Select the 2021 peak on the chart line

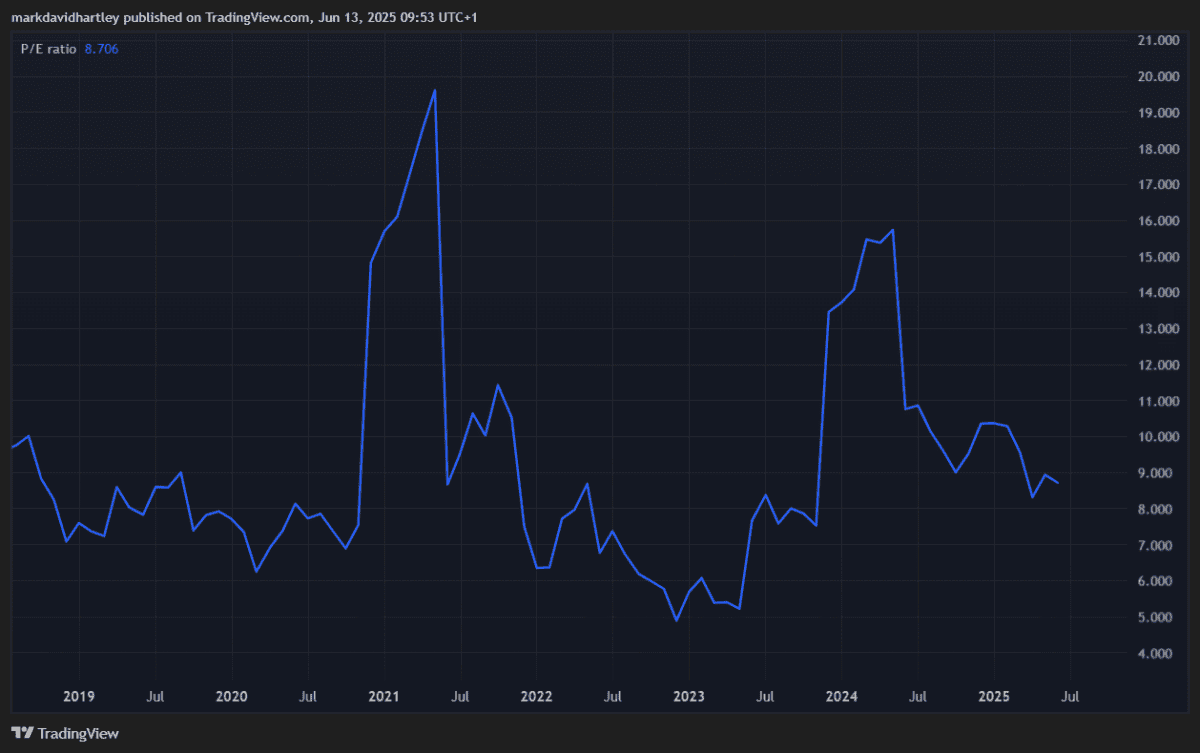coord(434,90)
